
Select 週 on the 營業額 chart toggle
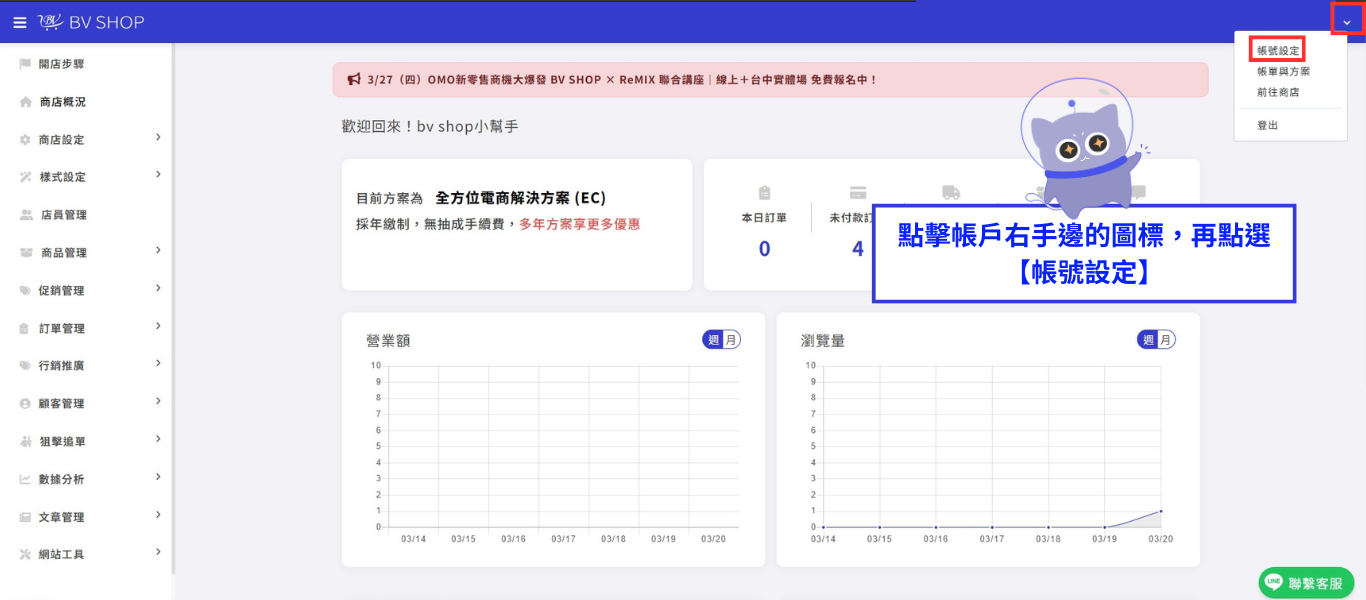pos(713,340)
